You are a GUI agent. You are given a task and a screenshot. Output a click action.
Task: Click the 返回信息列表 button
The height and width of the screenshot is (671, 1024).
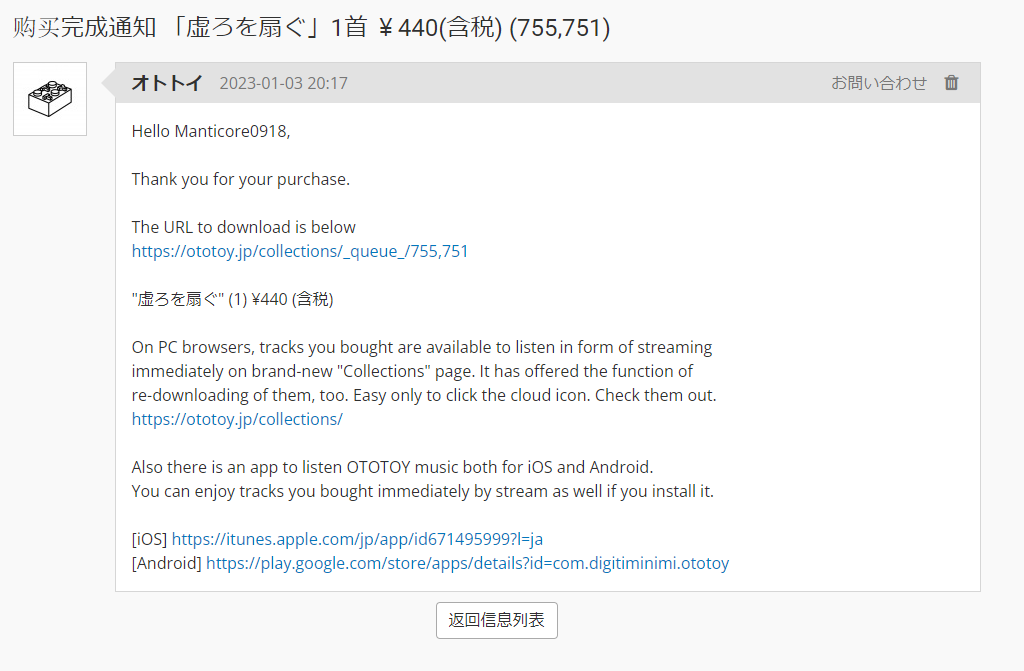pyautogui.click(x=496, y=620)
